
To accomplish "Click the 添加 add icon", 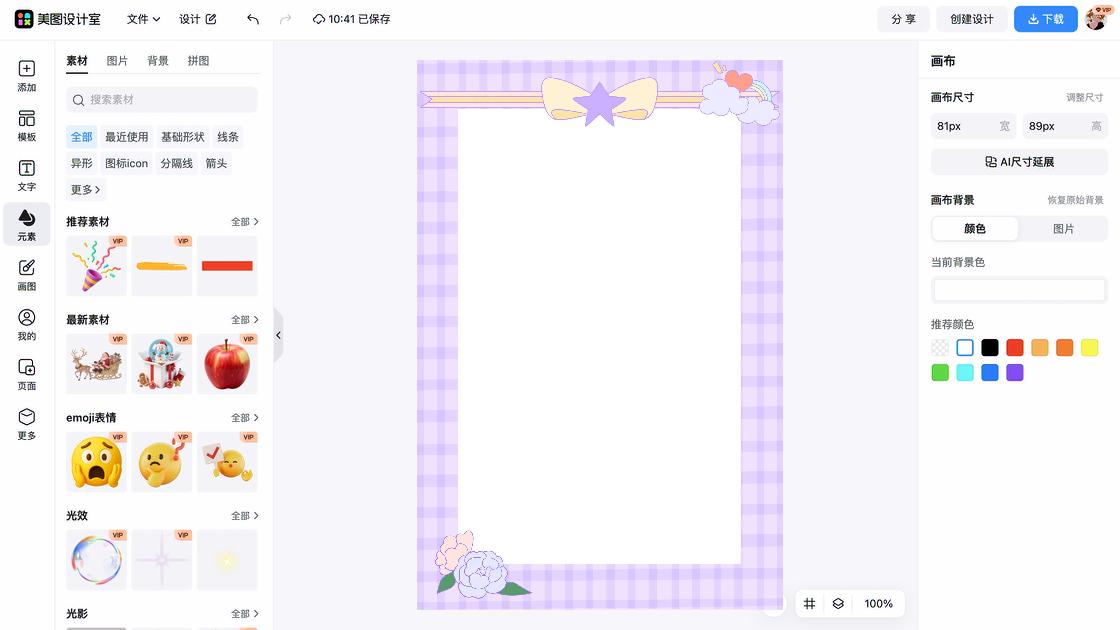I will pyautogui.click(x=26, y=76).
